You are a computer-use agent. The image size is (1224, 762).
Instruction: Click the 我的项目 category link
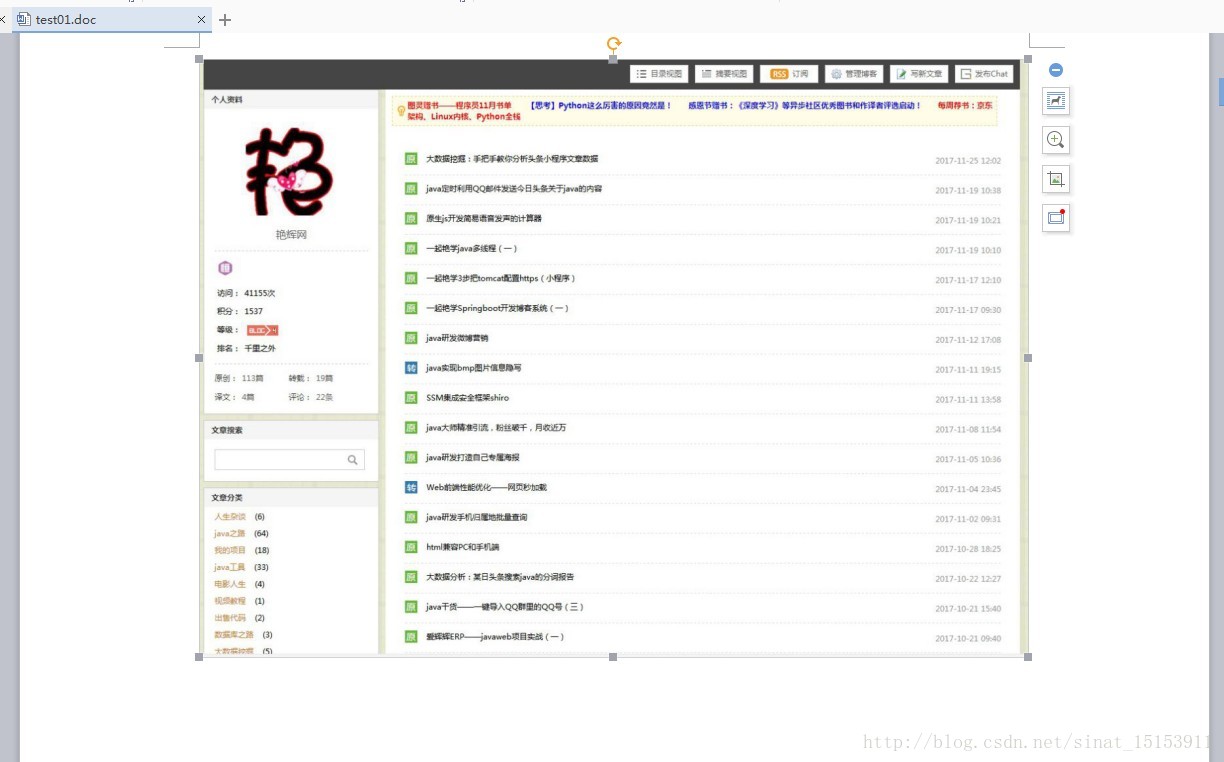pyautogui.click(x=230, y=551)
